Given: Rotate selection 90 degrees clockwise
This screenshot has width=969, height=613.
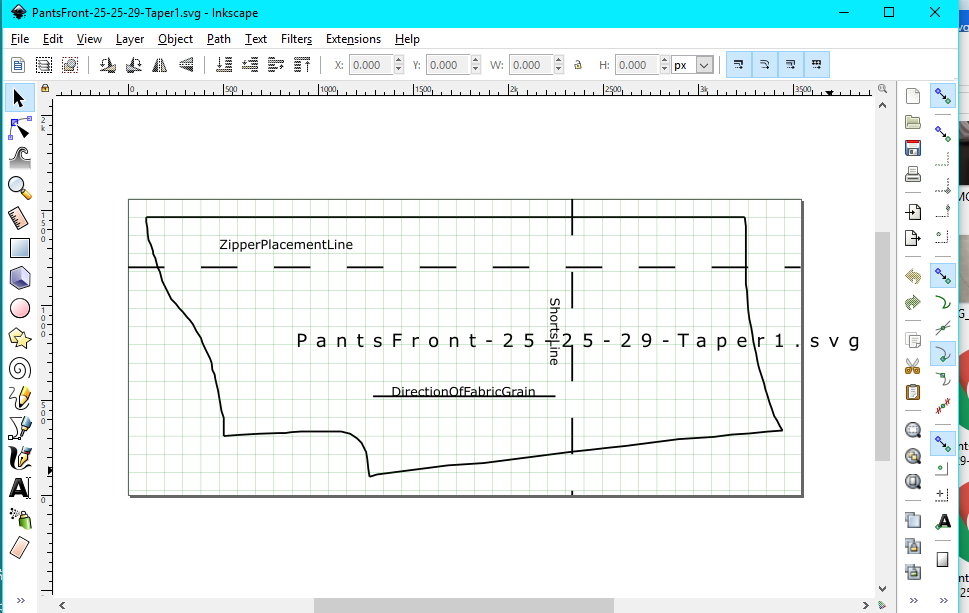Looking at the screenshot, I should pos(133,64).
